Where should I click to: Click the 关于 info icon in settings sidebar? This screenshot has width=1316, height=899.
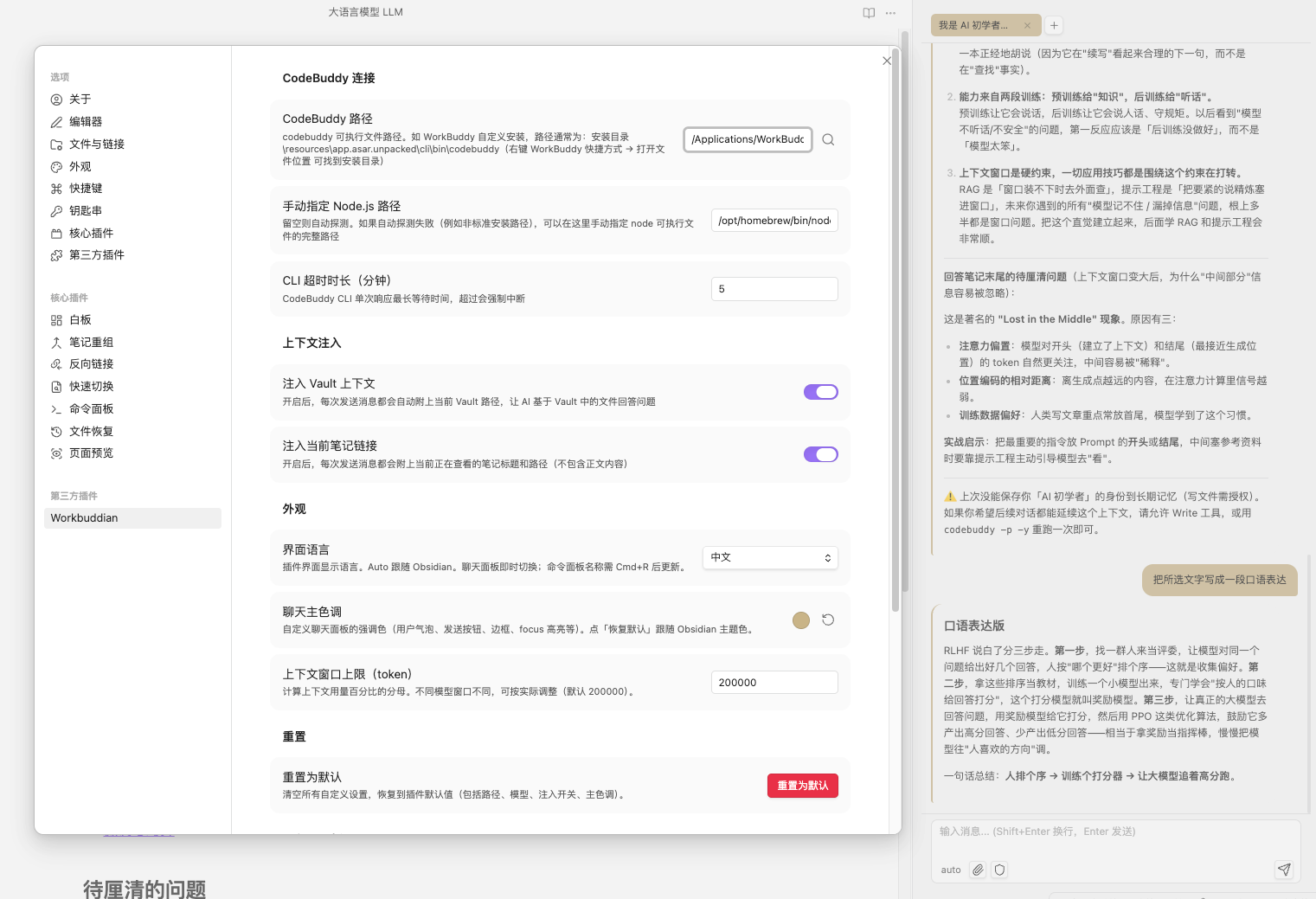click(56, 100)
